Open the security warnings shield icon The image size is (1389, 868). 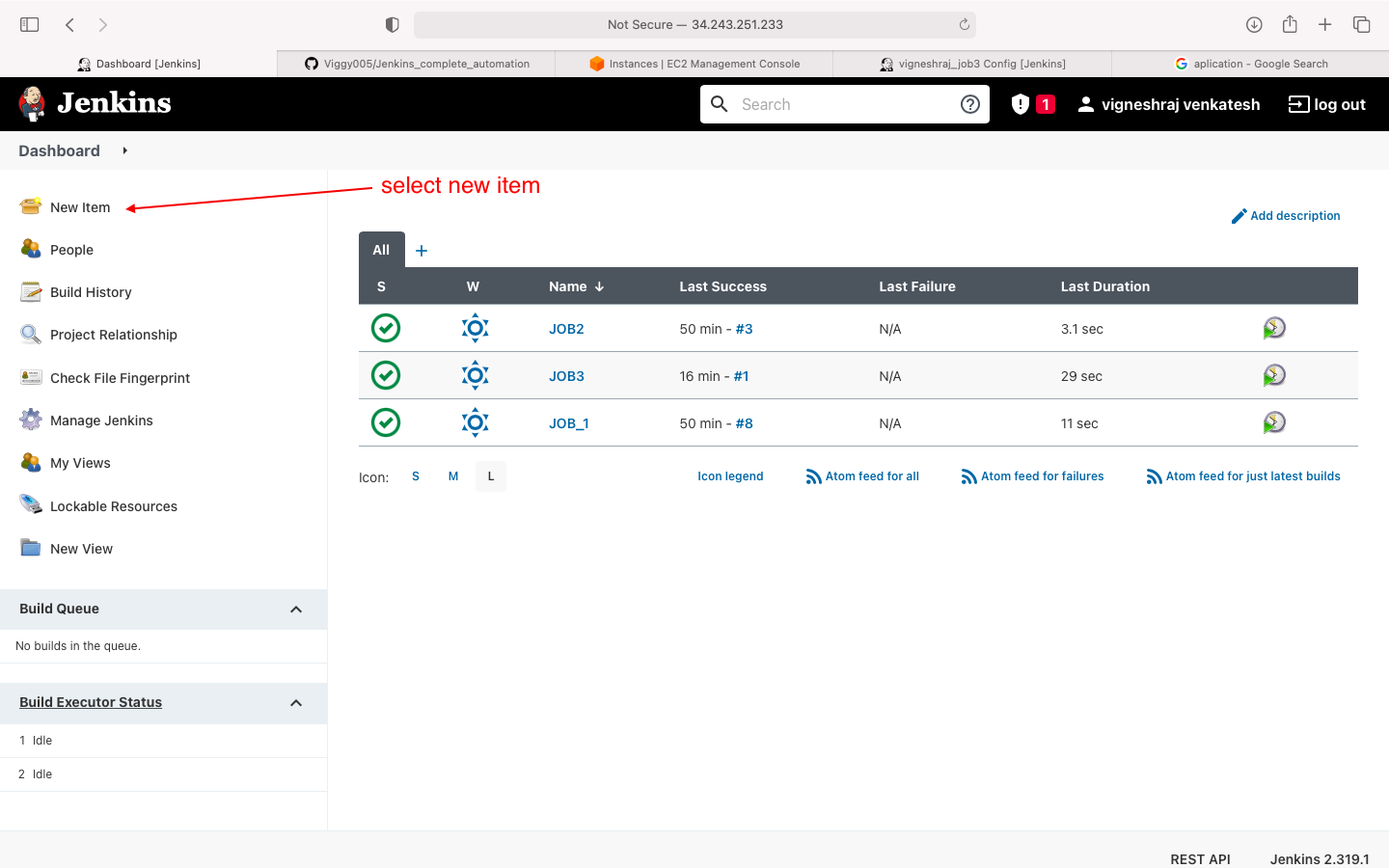(1021, 104)
